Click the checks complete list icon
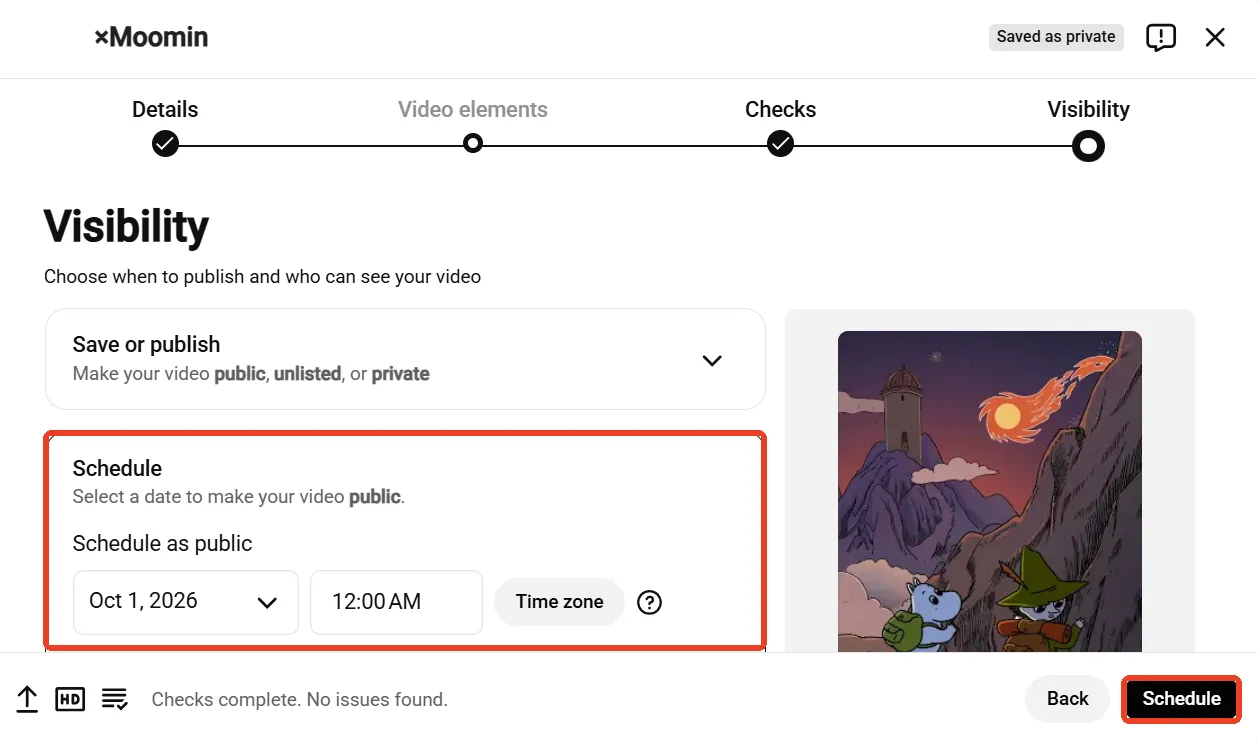The image size is (1257, 742). click(x=114, y=699)
